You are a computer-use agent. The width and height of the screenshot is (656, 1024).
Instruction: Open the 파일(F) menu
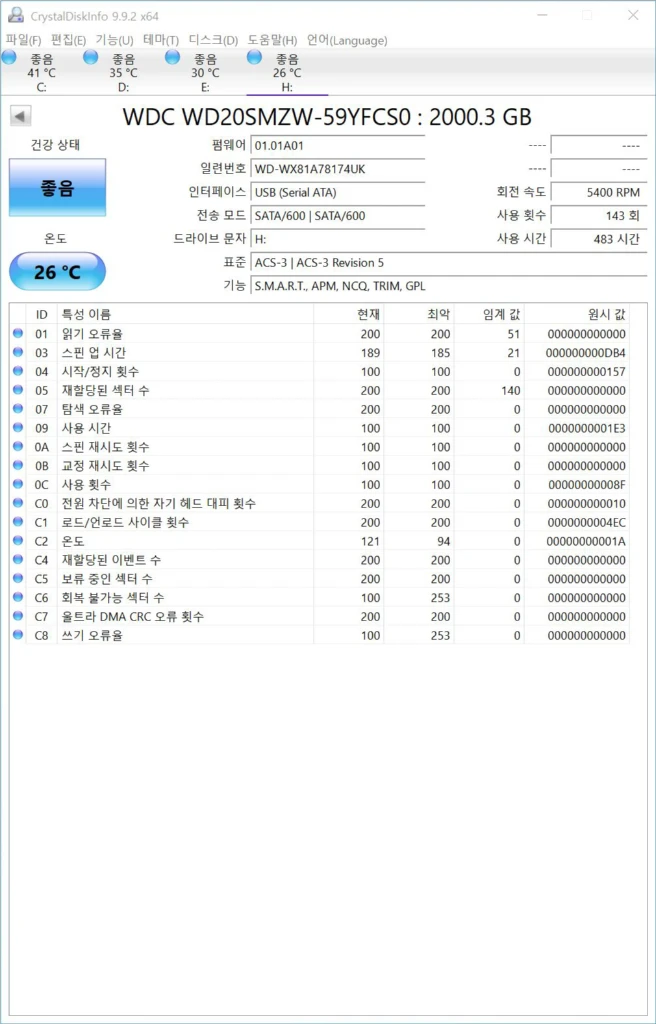coord(24,40)
